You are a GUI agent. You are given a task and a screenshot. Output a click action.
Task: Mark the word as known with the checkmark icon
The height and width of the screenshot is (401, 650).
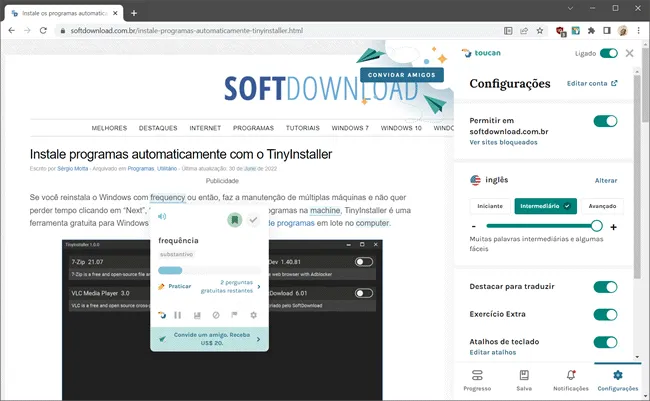253,220
